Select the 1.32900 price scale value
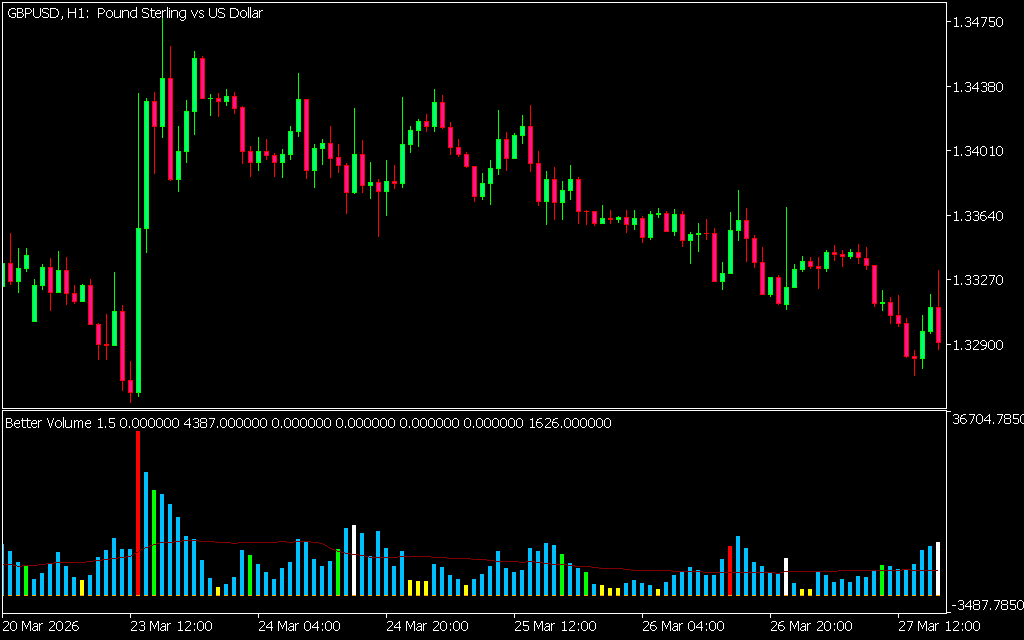The image size is (1024, 640). tap(980, 345)
